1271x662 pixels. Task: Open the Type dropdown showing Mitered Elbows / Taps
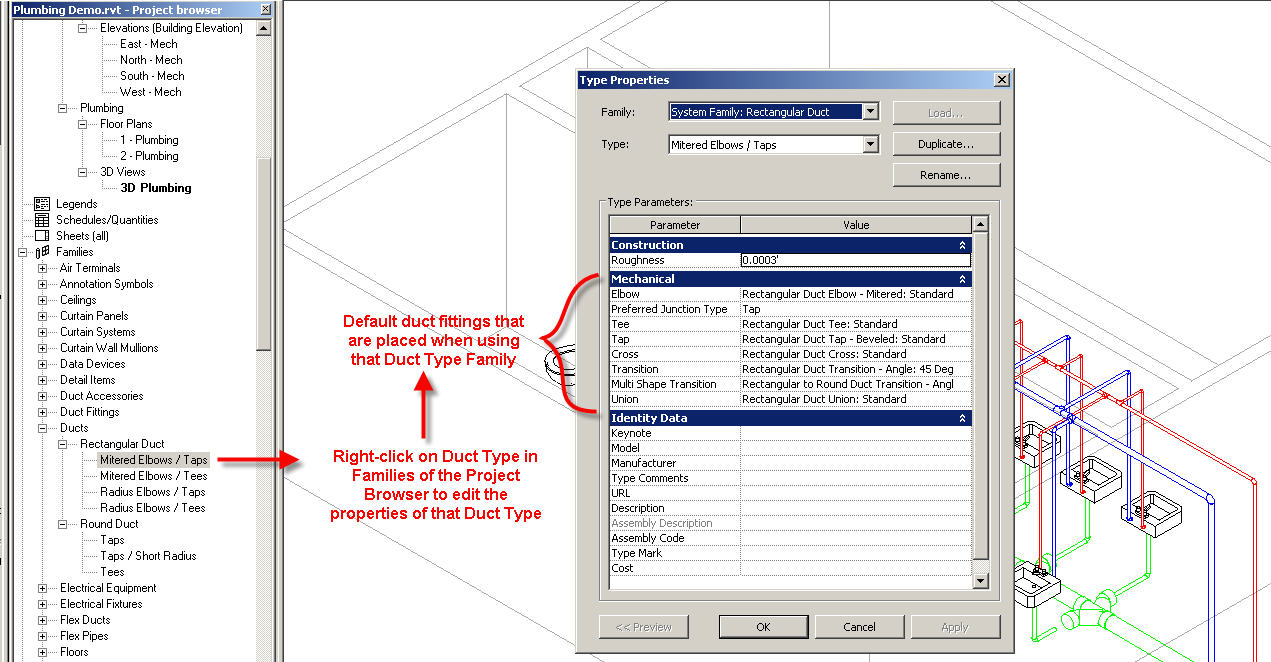pyautogui.click(x=870, y=145)
